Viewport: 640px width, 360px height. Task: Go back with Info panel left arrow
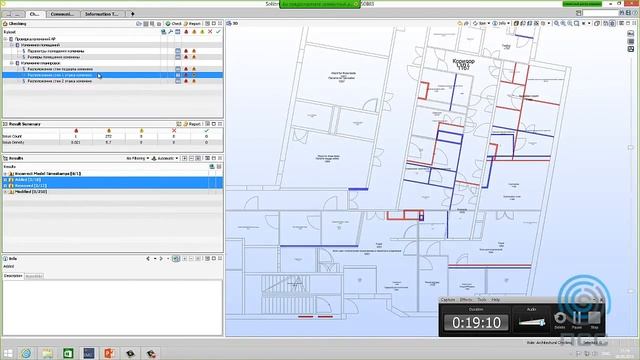click(x=148, y=259)
